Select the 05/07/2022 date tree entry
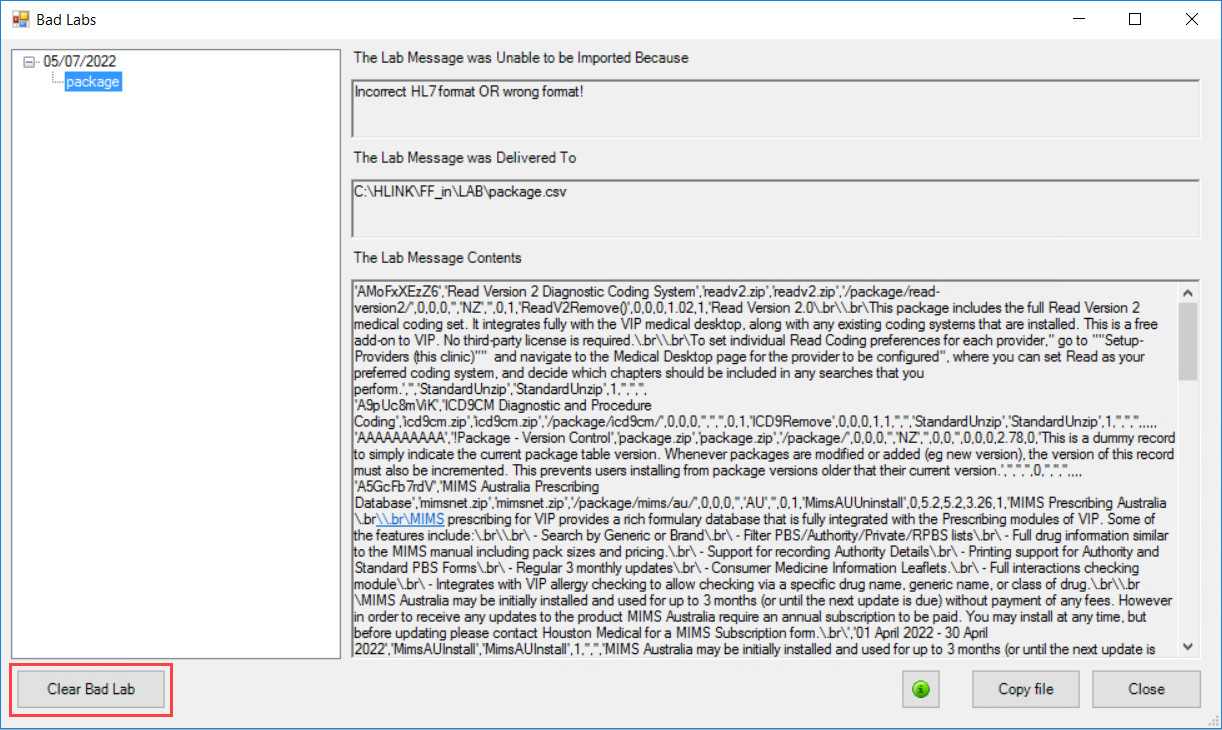The width and height of the screenshot is (1222, 730). (x=79, y=62)
